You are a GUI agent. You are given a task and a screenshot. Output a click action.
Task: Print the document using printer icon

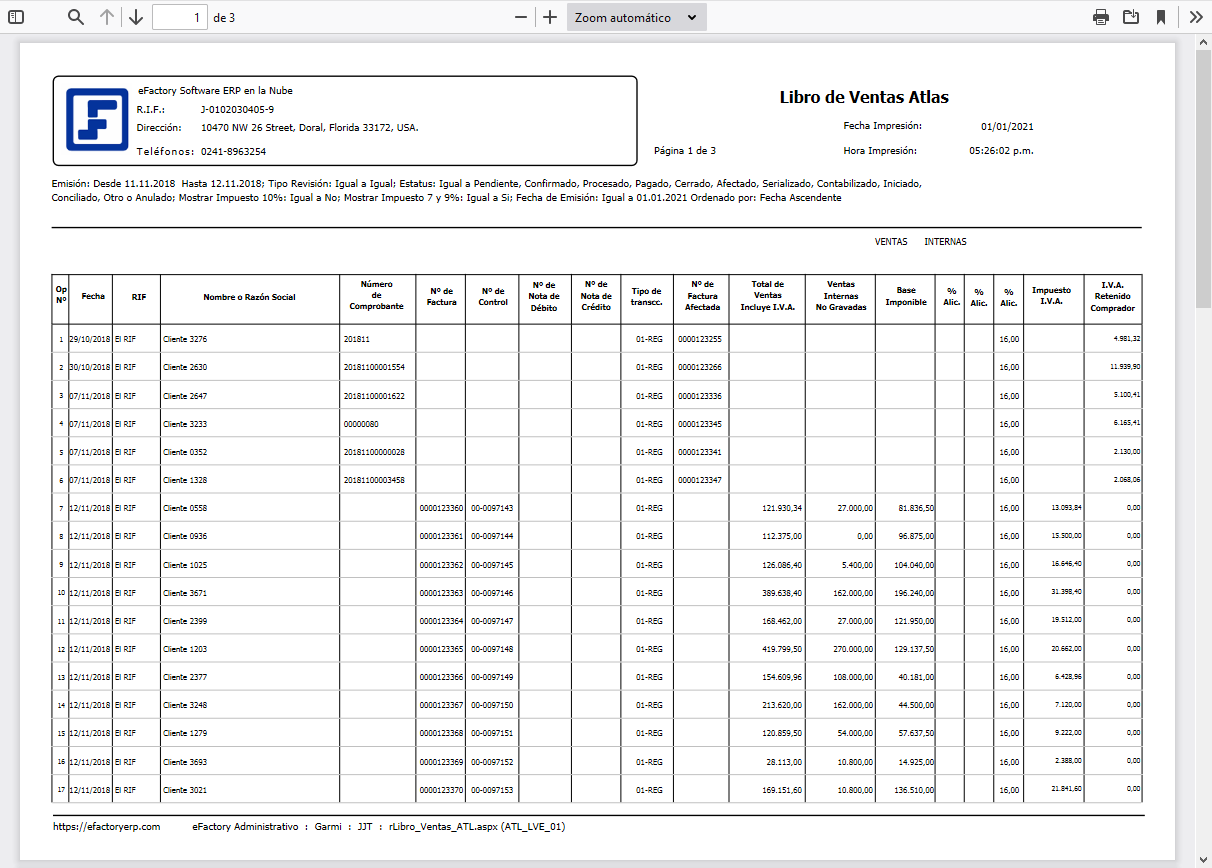(1101, 17)
